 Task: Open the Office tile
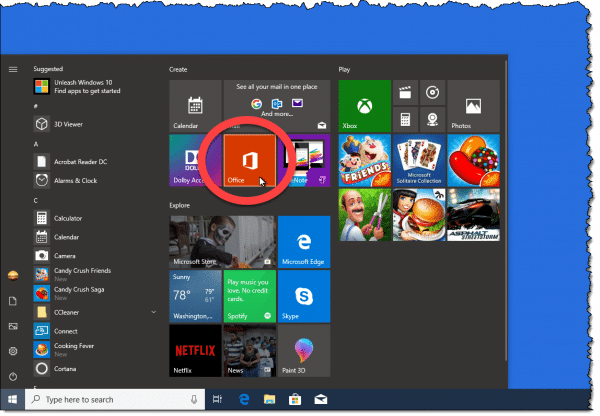(249, 160)
